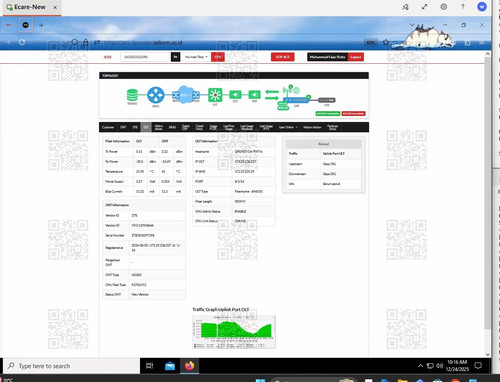Reload the page with browser refresh icon
Image resolution: width=500 pixels, height=382 pixels.
pos(22,42)
